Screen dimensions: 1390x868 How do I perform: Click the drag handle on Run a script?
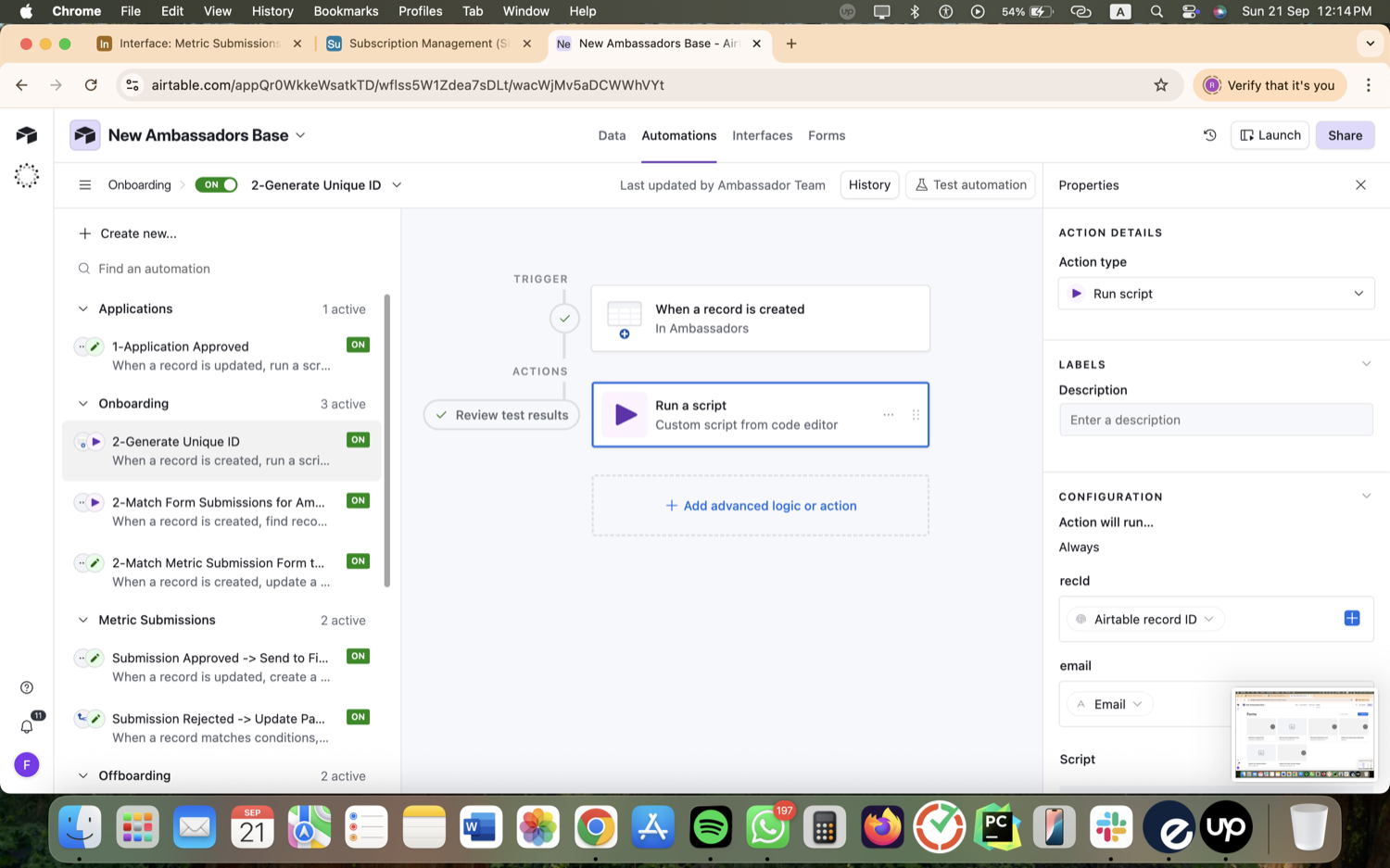[916, 415]
